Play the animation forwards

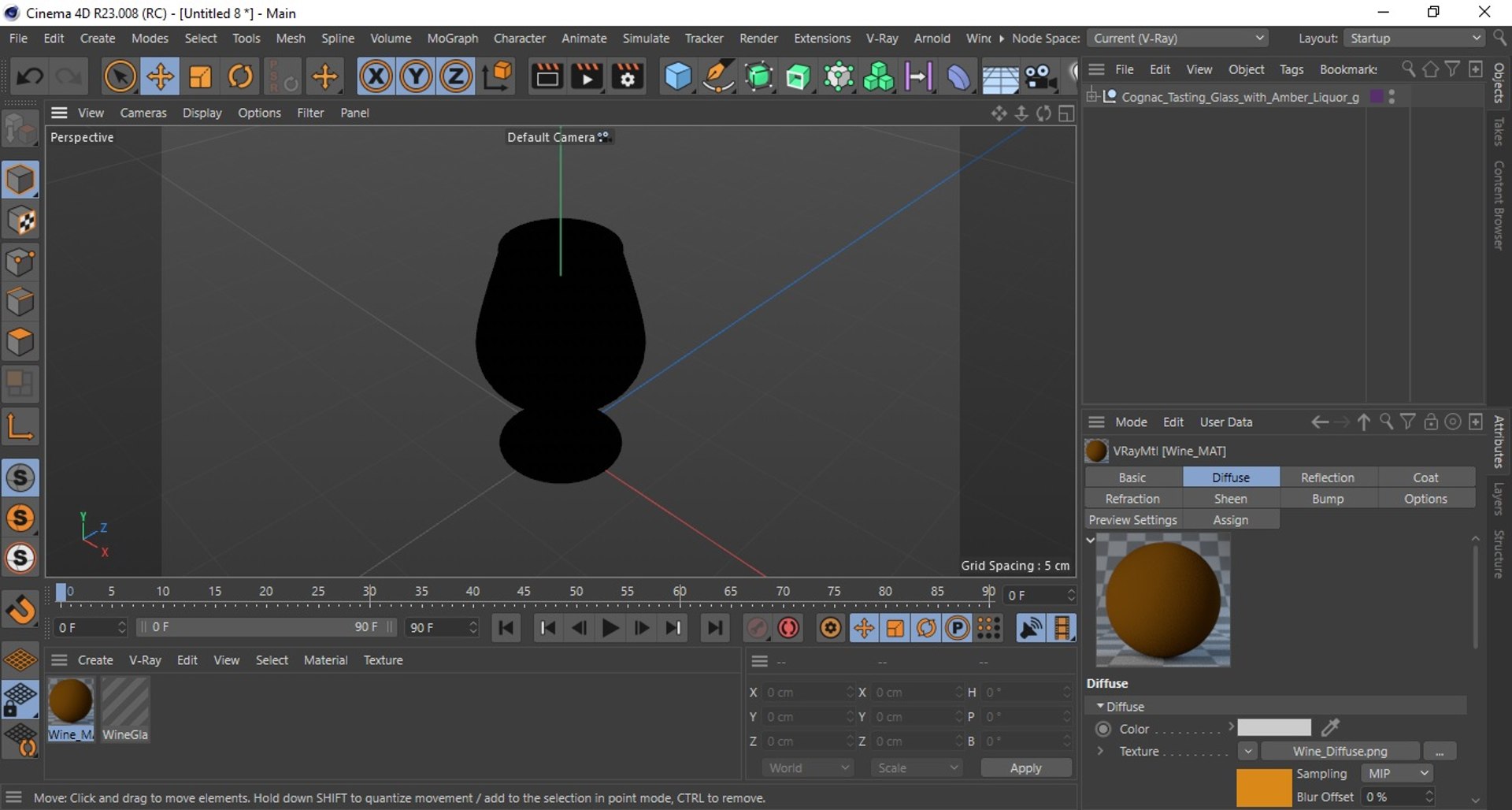[x=610, y=628]
